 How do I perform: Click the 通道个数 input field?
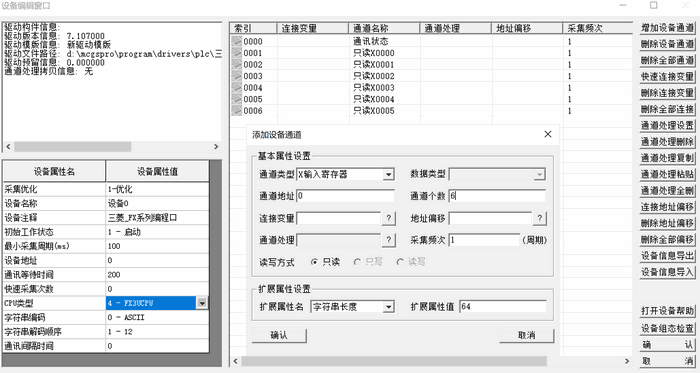497,196
